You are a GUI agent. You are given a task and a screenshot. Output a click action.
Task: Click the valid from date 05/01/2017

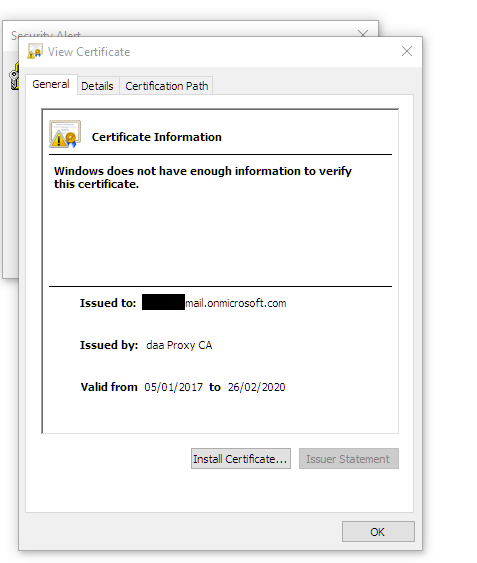tap(173, 387)
